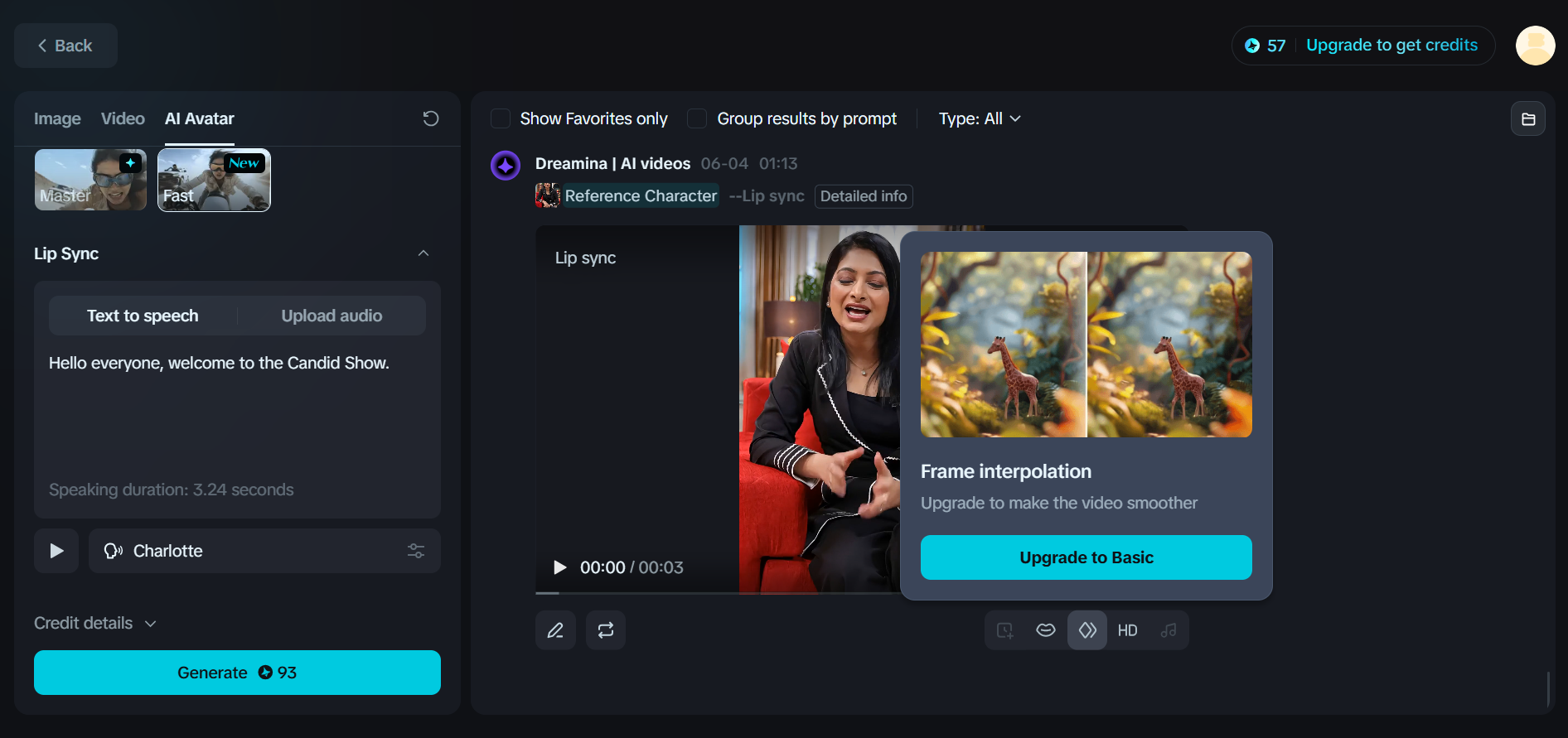Image resolution: width=1568 pixels, height=738 pixels.
Task: Click the results panel vertical scrollbar
Action: [x=1548, y=689]
